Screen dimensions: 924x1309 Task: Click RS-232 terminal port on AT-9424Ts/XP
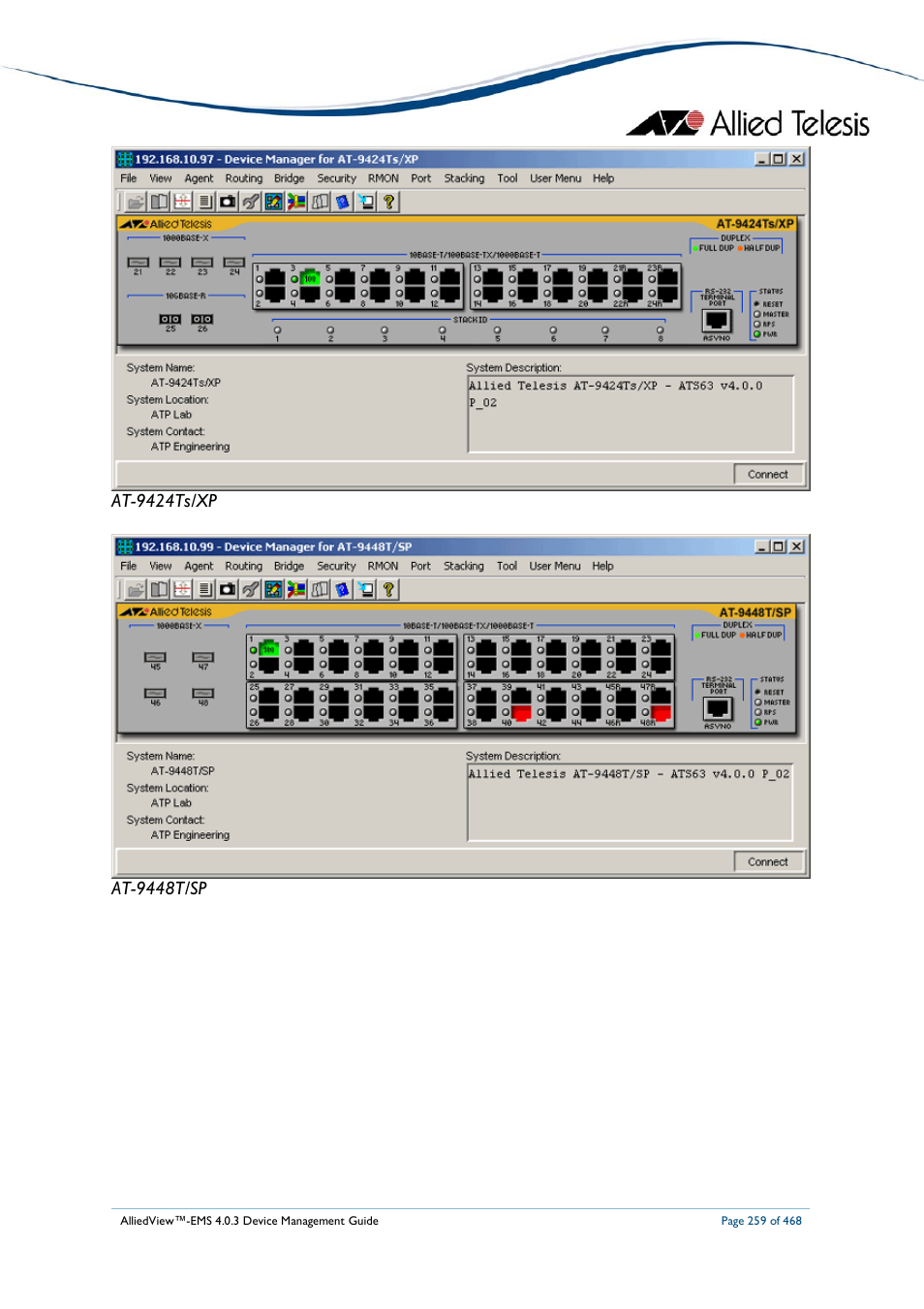[x=717, y=321]
